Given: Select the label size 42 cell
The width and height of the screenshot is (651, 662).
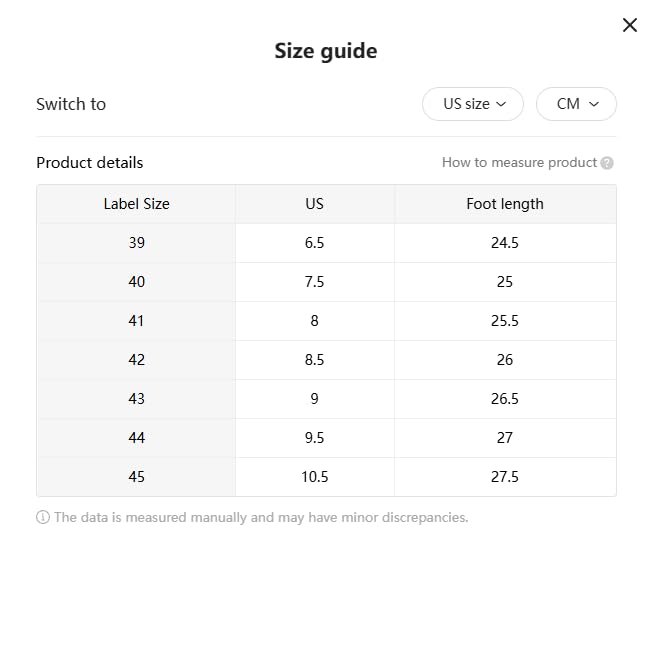Looking at the screenshot, I should [x=136, y=360].
